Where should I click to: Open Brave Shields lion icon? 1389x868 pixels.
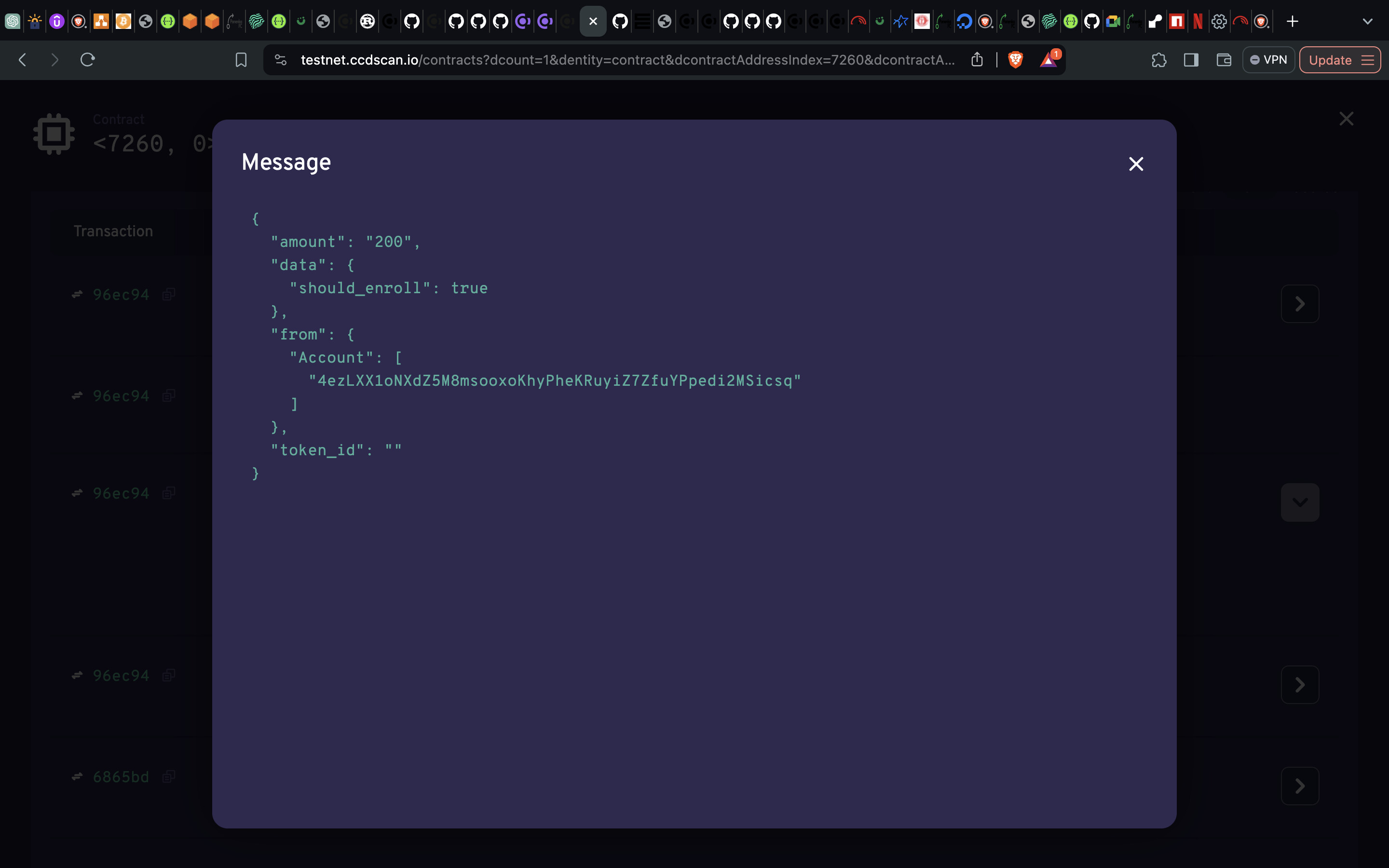point(1015,60)
